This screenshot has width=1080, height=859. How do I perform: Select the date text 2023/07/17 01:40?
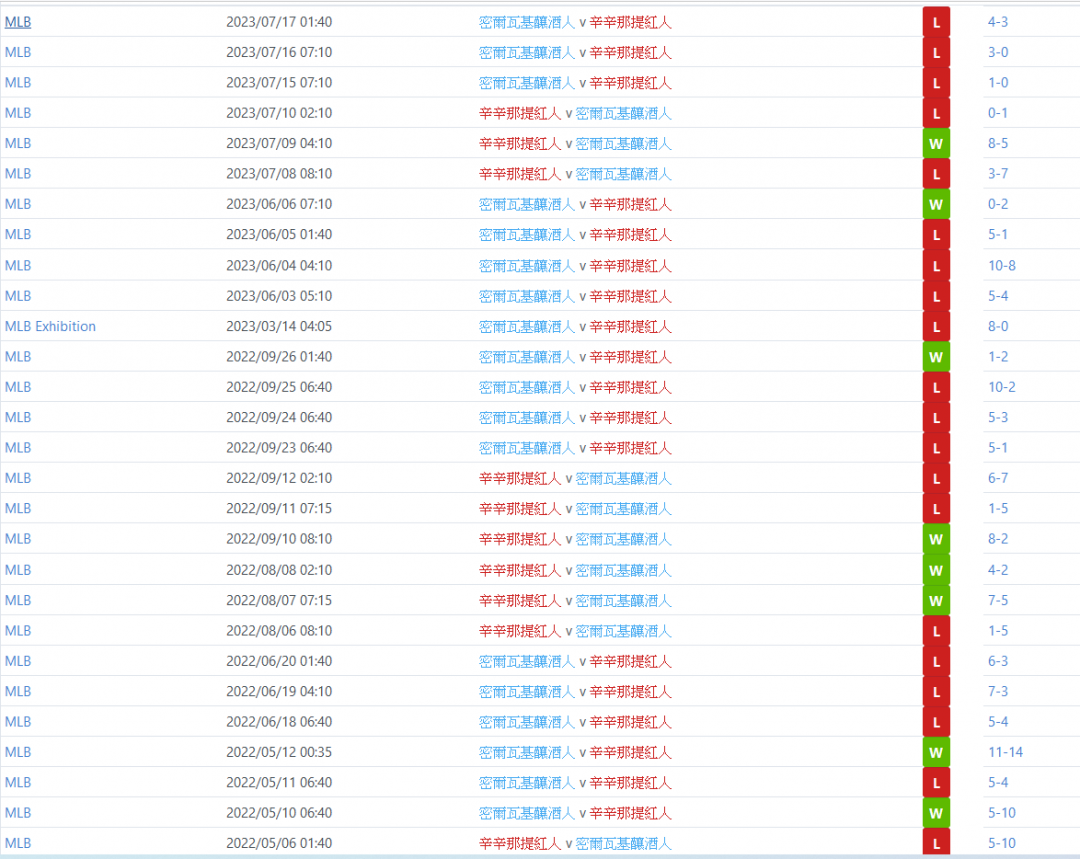pos(279,22)
